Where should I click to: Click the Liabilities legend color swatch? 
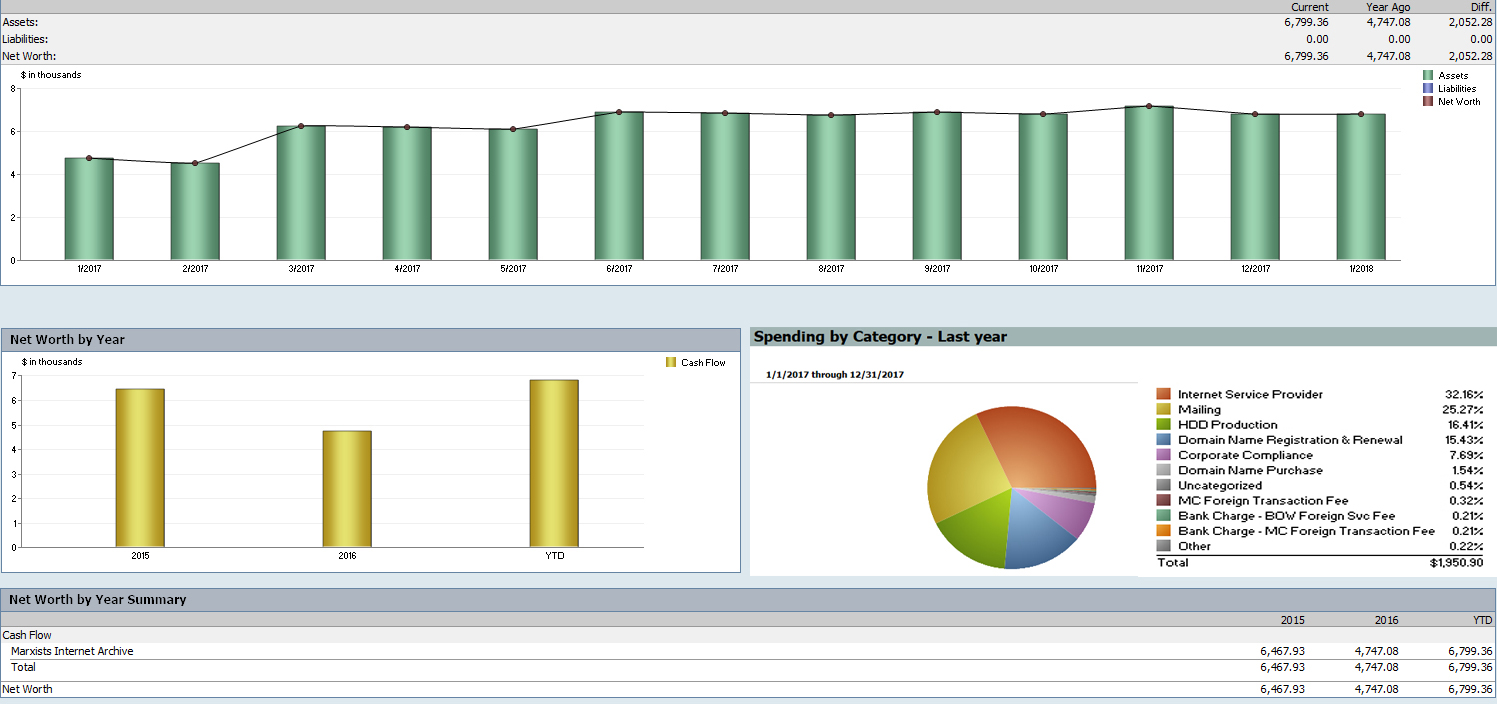coord(1428,88)
